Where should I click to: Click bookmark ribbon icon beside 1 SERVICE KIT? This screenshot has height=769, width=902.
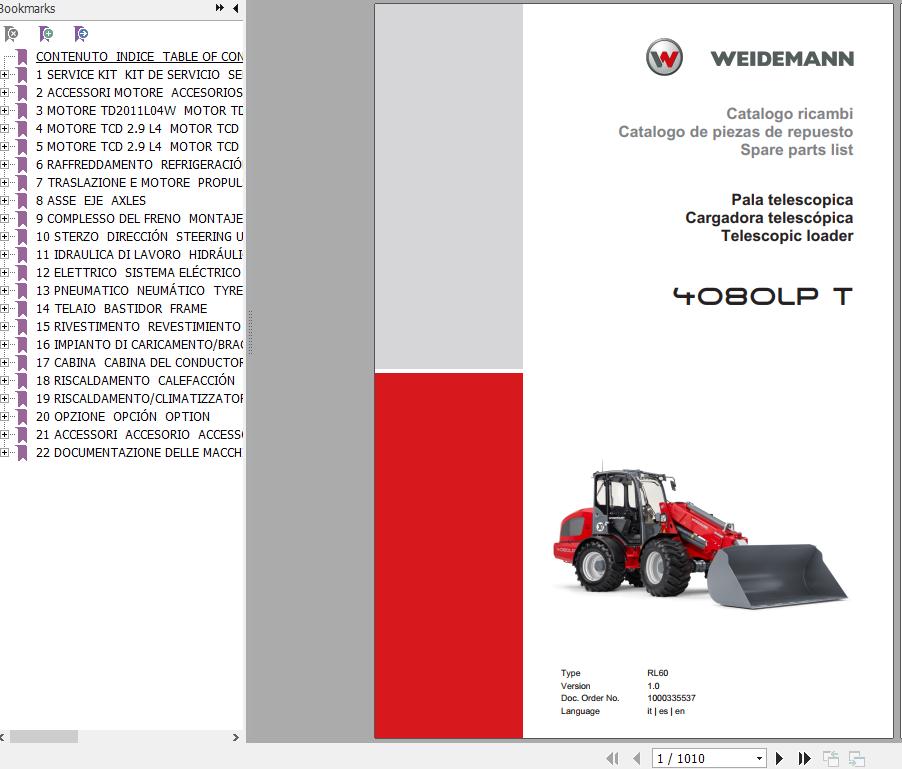click(22, 75)
